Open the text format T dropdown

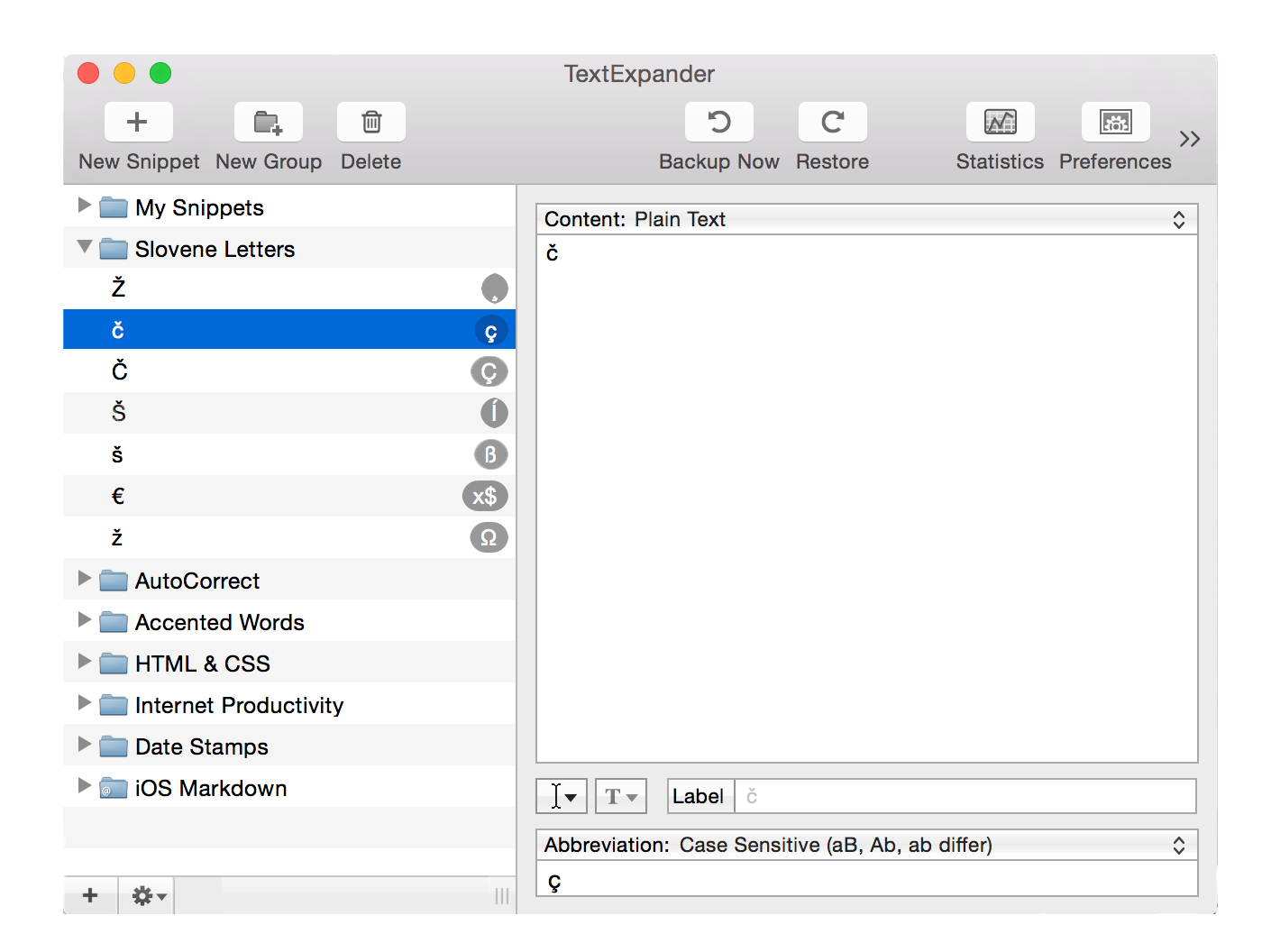pyautogui.click(x=620, y=797)
